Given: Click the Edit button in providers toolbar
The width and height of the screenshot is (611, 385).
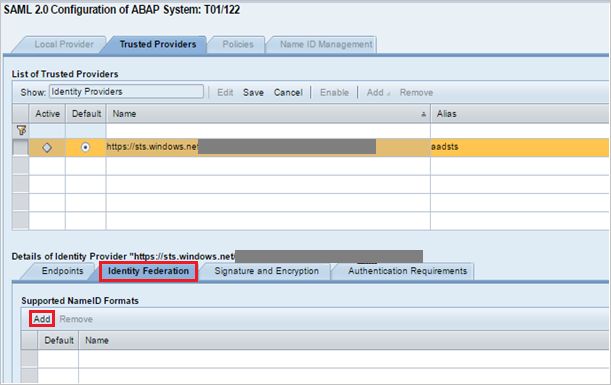Looking at the screenshot, I should click(225, 93).
